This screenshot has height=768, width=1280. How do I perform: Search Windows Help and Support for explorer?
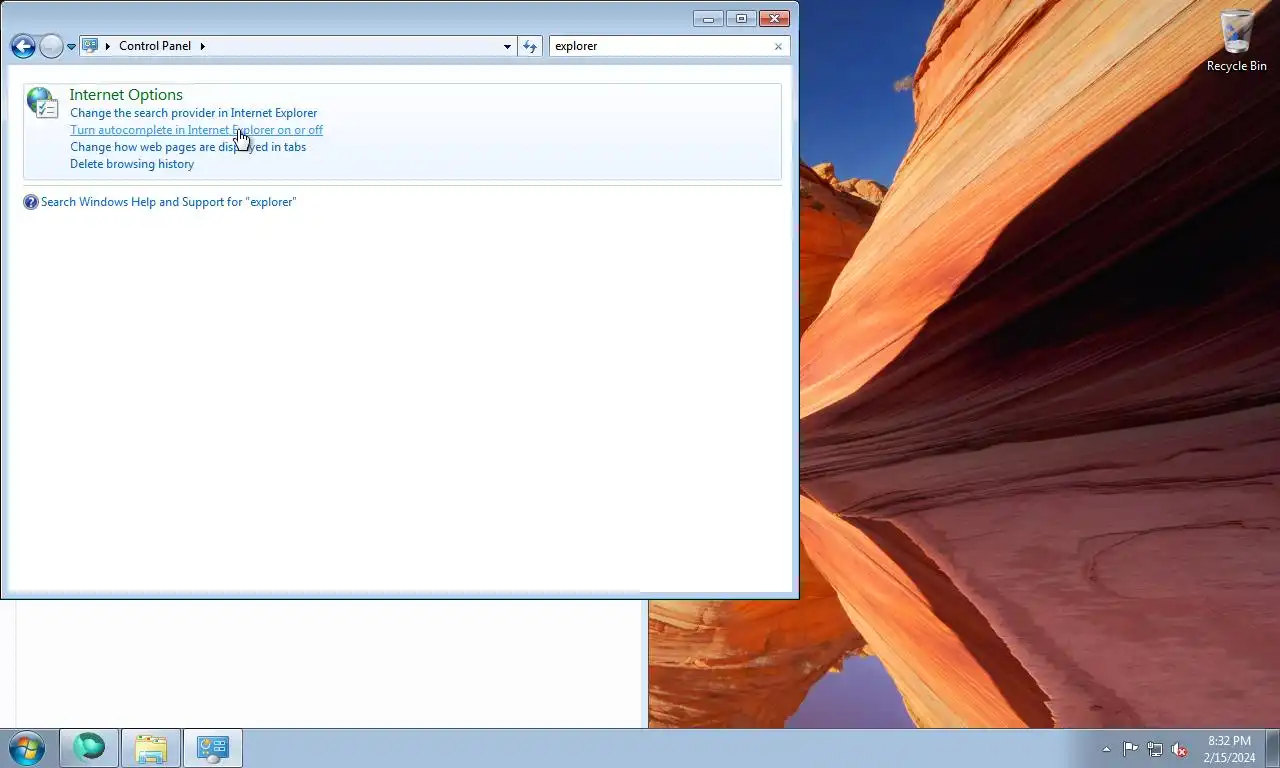(x=169, y=202)
